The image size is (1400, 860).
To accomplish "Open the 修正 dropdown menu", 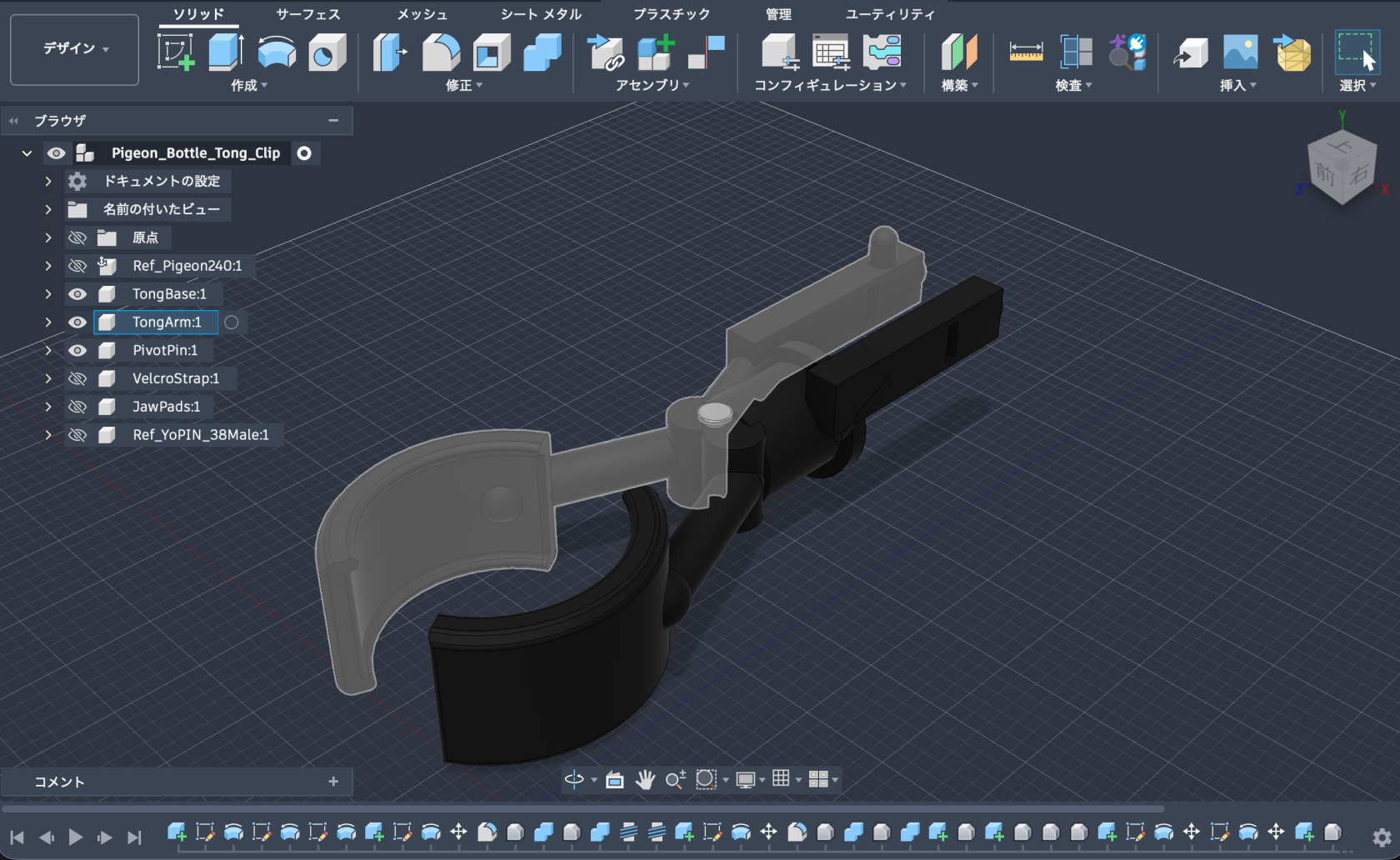I will click(464, 85).
